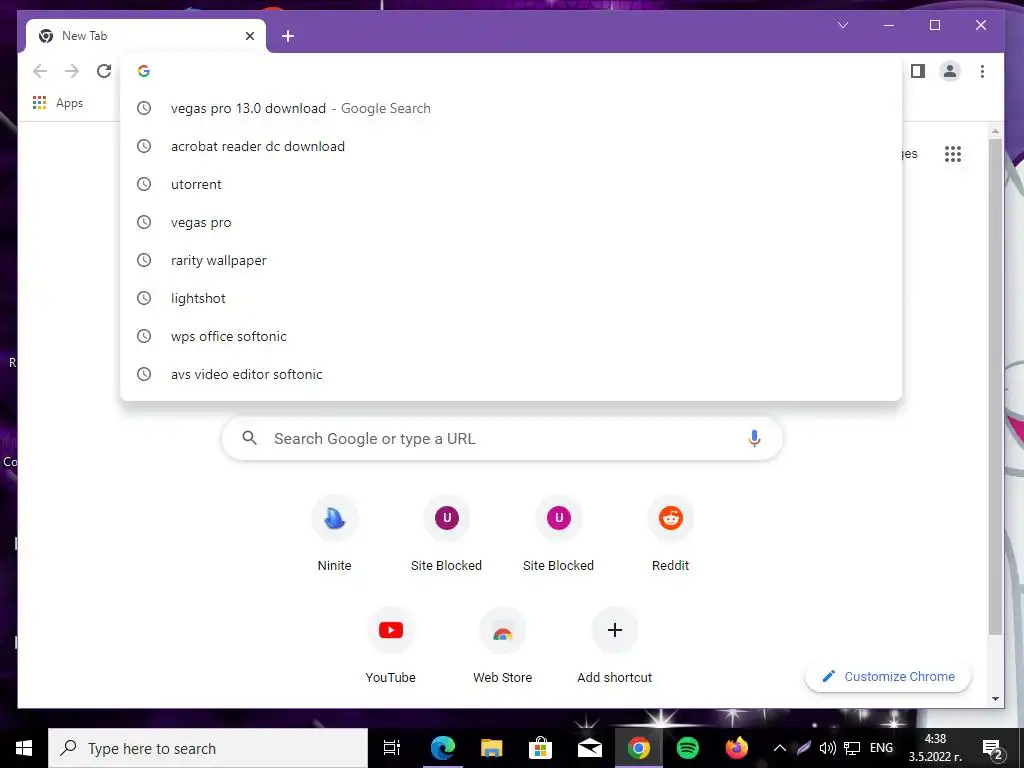Viewport: 1024px width, 768px height.
Task: Show hidden tray icons chevron
Action: tap(780, 748)
